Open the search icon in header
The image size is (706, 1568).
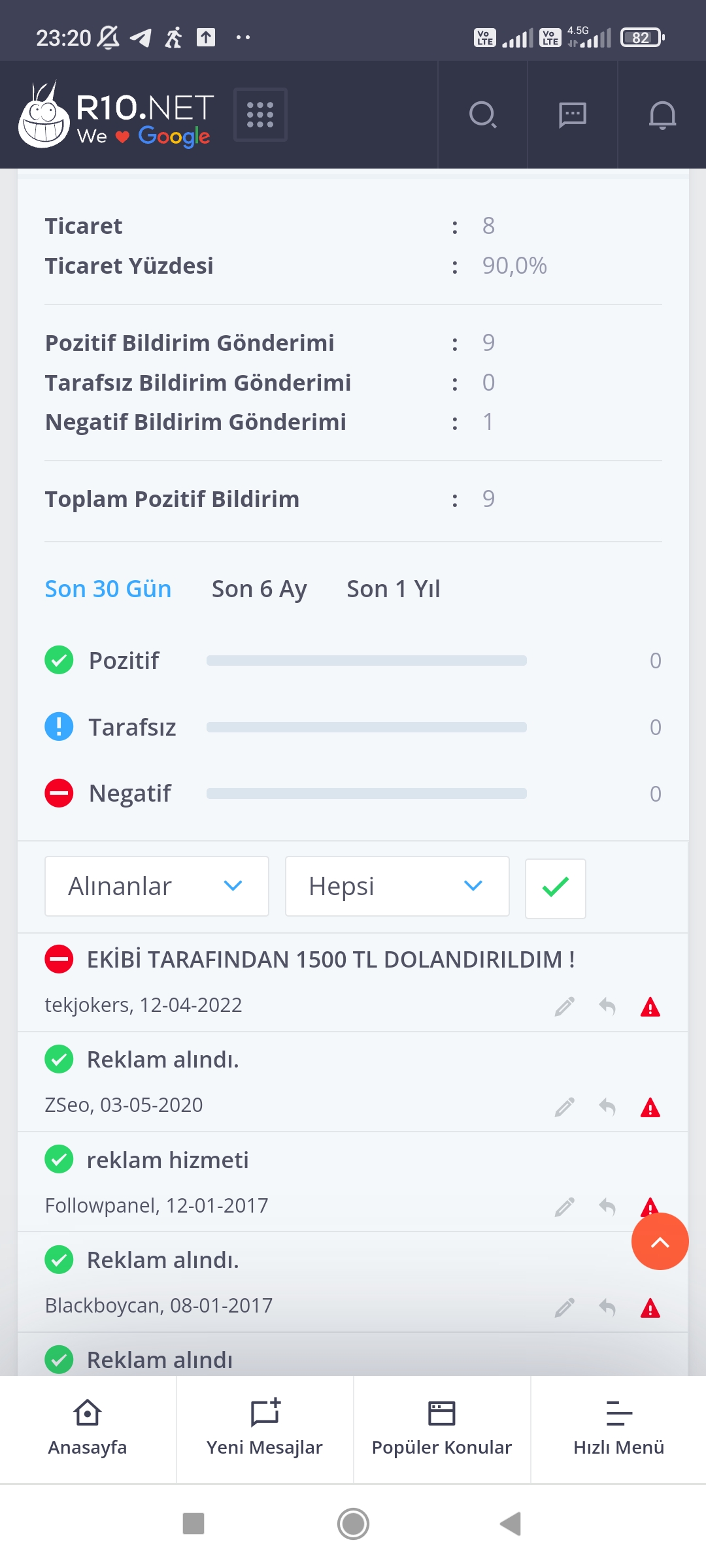point(483,115)
